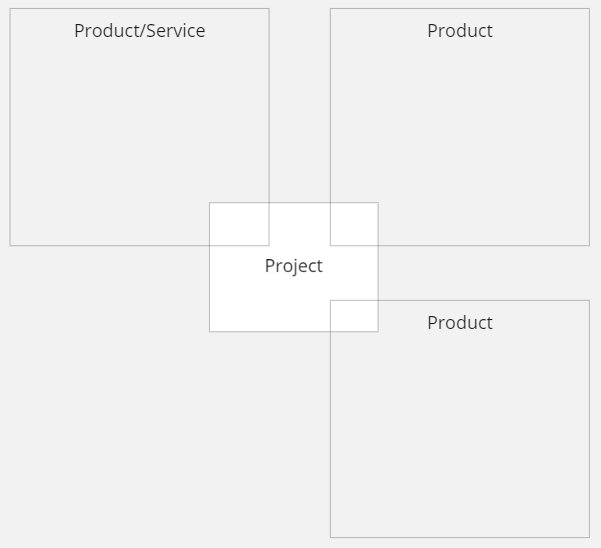This screenshot has height=548, width=601.
Task: Click the word "Service" in Product/Service label
Action: pos(177,31)
